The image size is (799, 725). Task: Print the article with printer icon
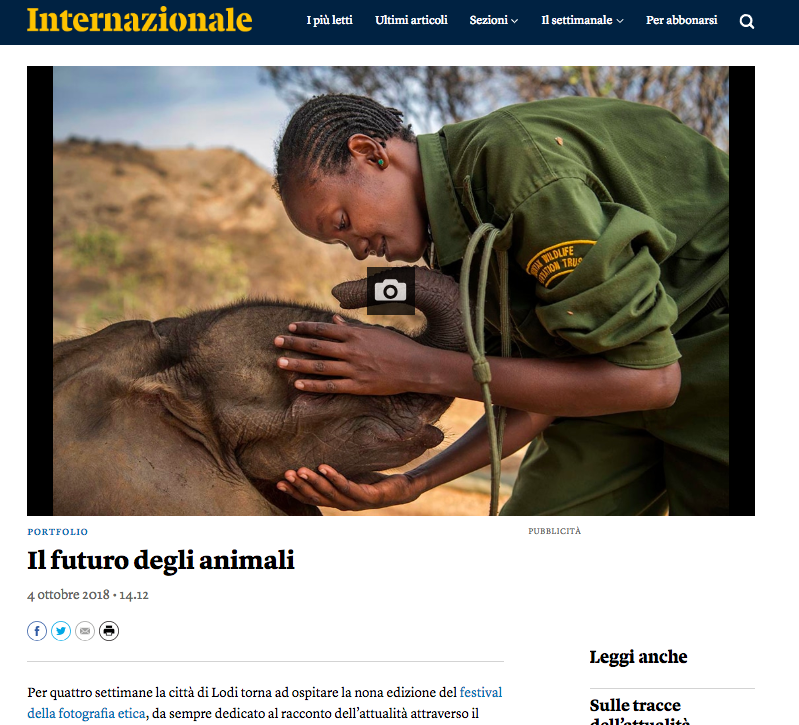point(109,631)
